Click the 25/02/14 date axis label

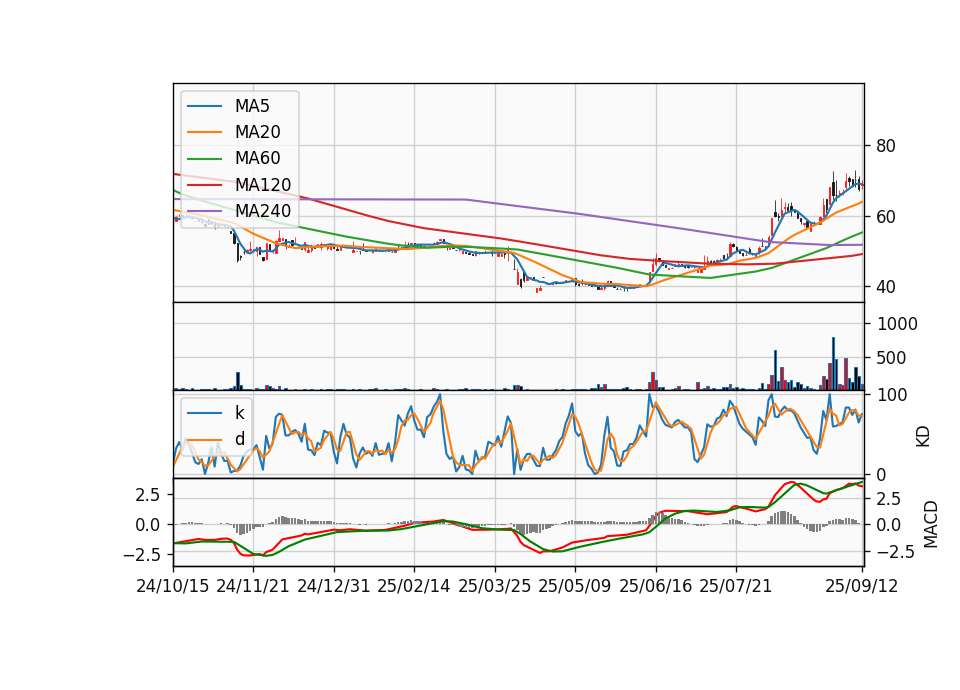(414, 586)
